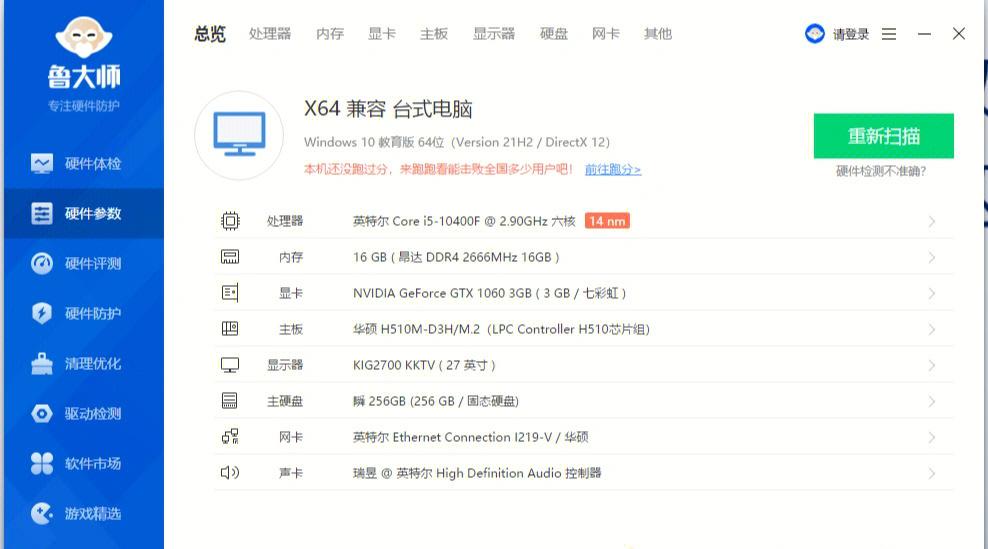Switch to the 硬盘 tab
The height and width of the screenshot is (549, 988).
tap(554, 34)
